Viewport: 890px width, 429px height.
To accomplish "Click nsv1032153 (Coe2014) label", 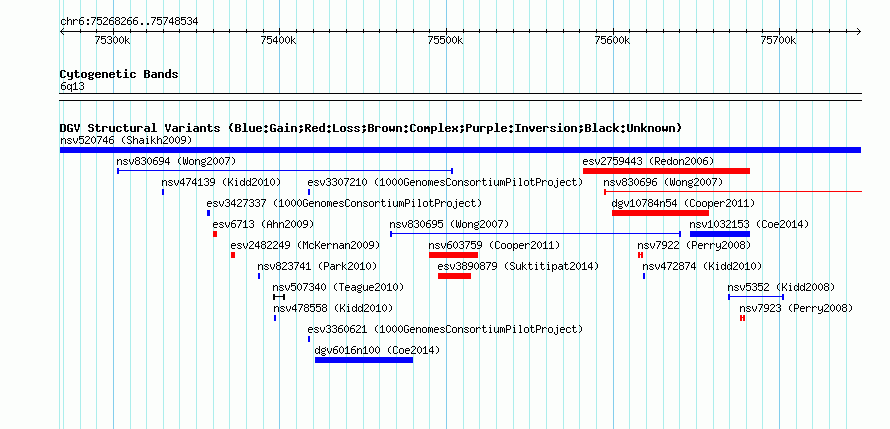I will [x=749, y=224].
